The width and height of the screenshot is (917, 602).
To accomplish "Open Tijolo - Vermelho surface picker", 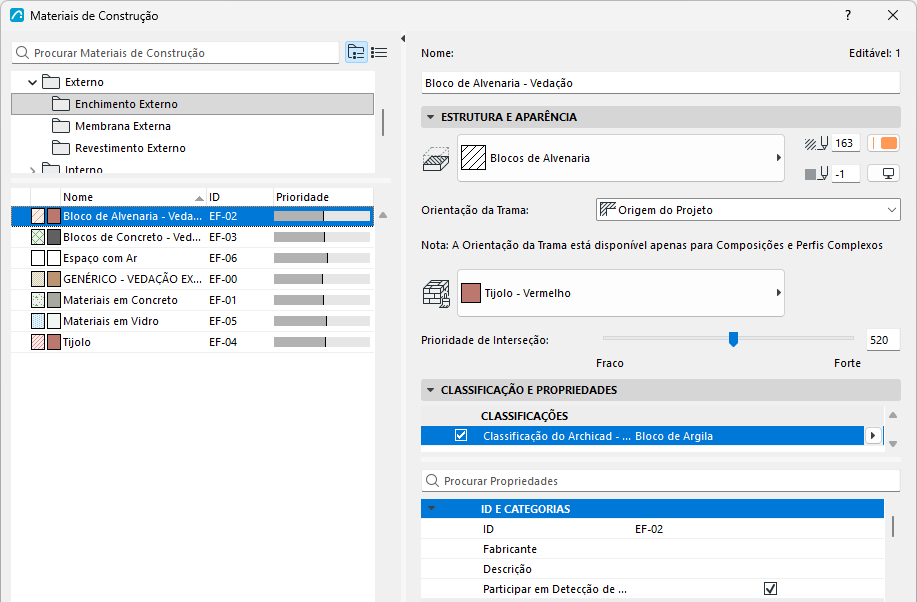I will point(620,294).
